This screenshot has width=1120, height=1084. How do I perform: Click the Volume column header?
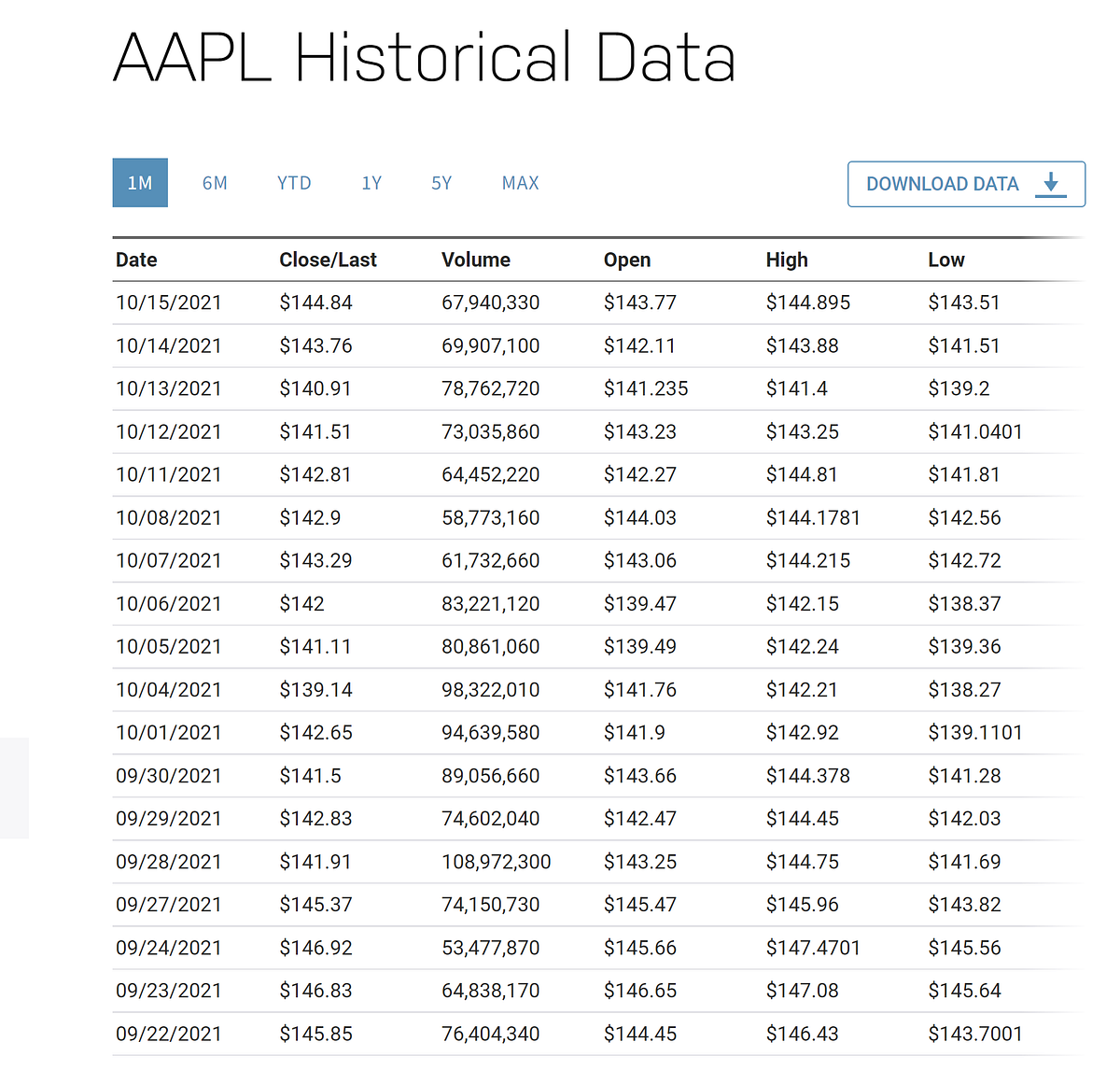(x=476, y=260)
